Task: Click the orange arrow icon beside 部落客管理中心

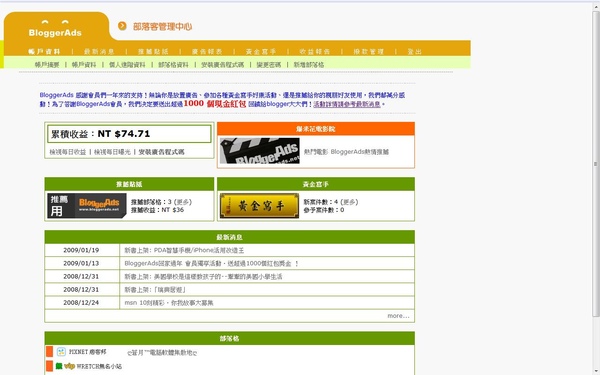Action: (122, 26)
